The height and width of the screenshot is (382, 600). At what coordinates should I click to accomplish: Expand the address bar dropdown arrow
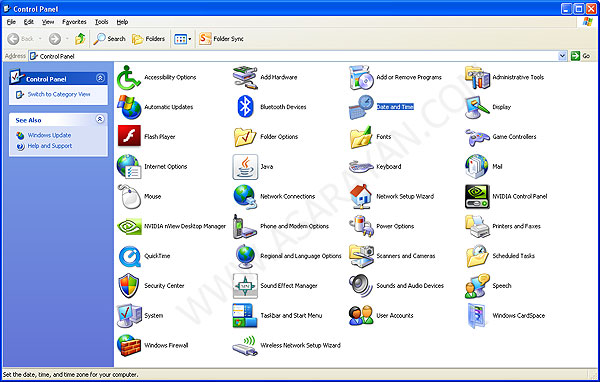point(562,56)
